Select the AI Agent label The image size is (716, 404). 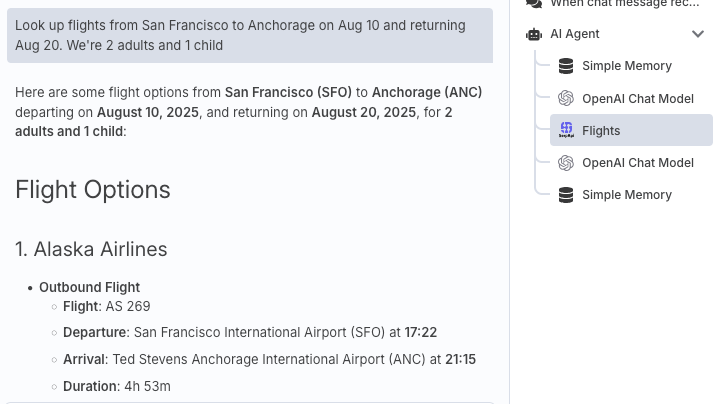coord(575,34)
